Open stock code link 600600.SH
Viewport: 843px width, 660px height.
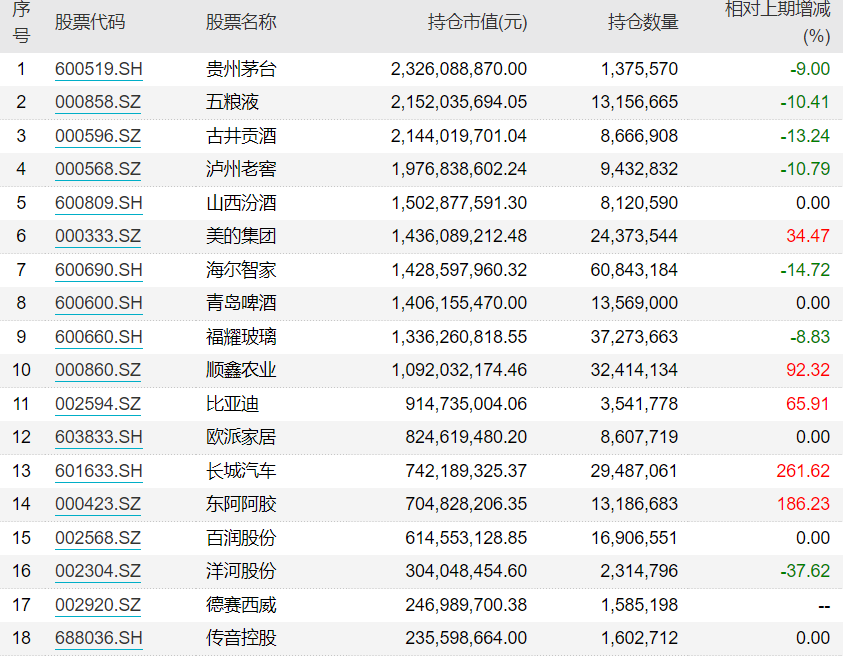[99, 303]
